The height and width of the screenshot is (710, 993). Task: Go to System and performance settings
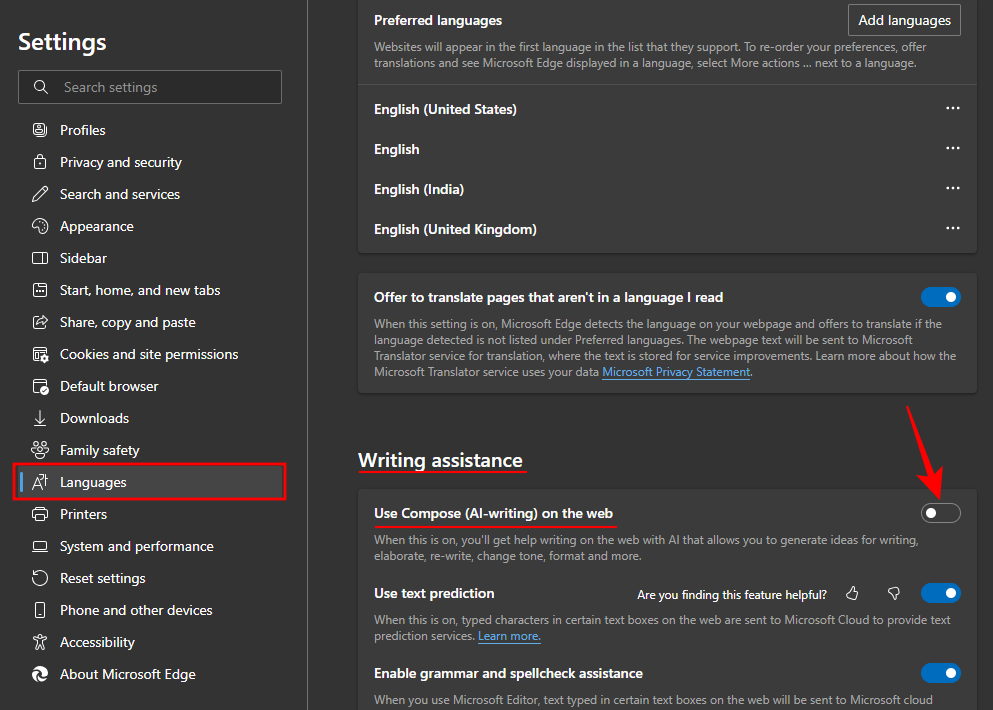[136, 546]
